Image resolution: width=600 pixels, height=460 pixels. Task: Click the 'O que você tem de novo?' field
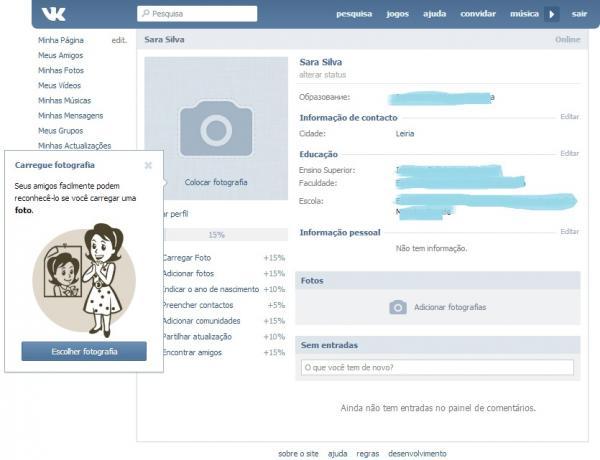click(x=437, y=368)
